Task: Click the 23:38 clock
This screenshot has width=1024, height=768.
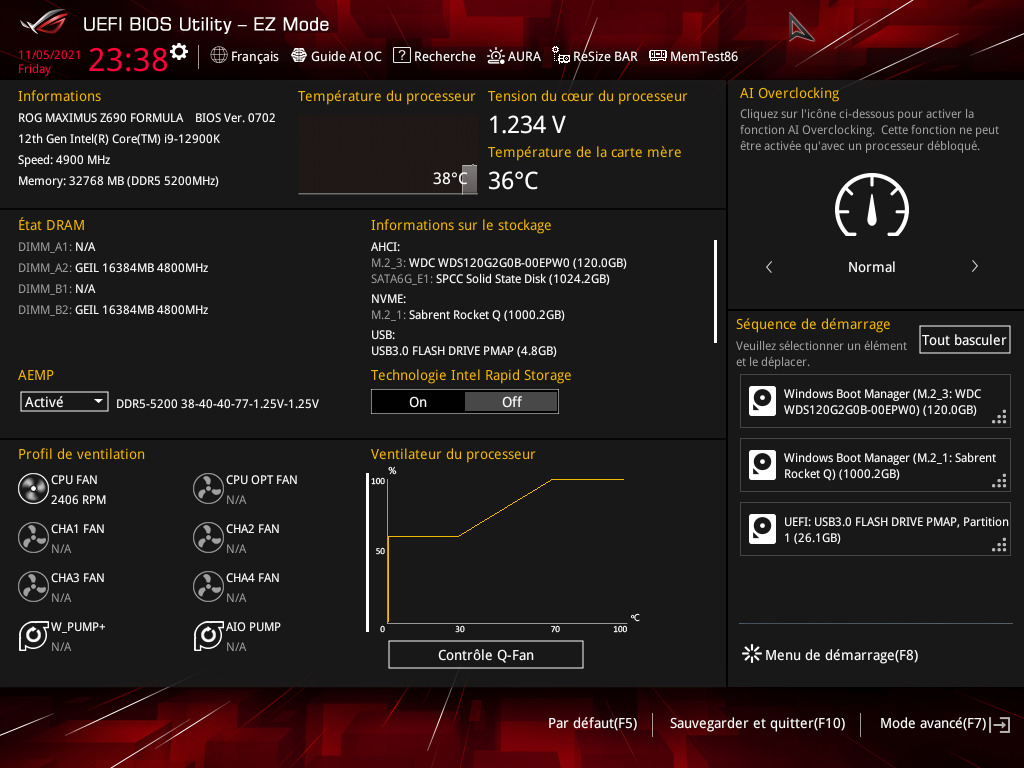Action: point(128,59)
